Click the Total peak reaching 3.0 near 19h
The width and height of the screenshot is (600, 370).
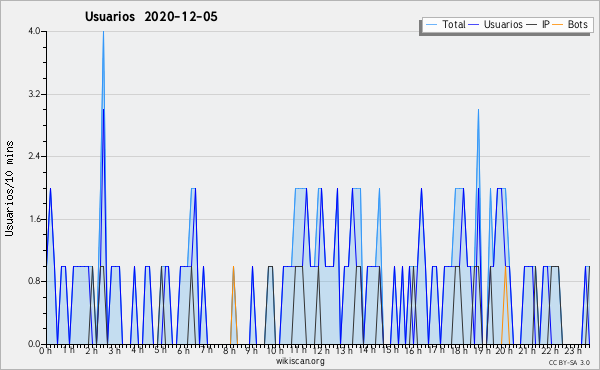[x=478, y=110]
